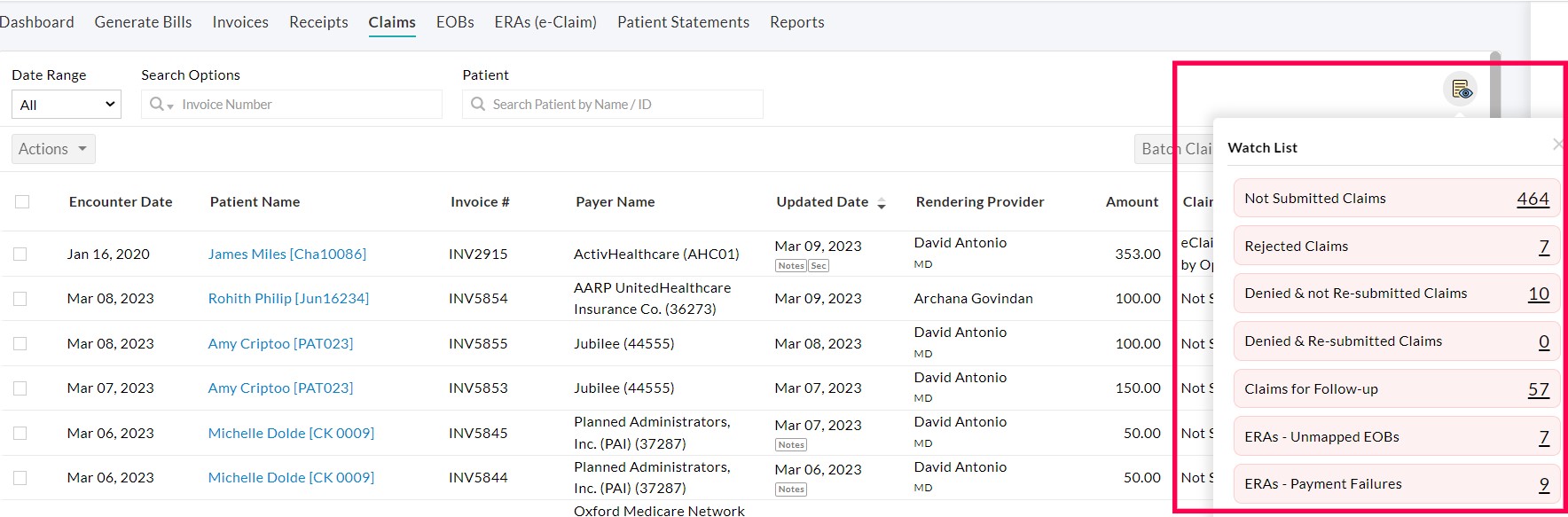The height and width of the screenshot is (517, 1568).
Task: Open the Date Range dropdown
Action: [x=66, y=104]
